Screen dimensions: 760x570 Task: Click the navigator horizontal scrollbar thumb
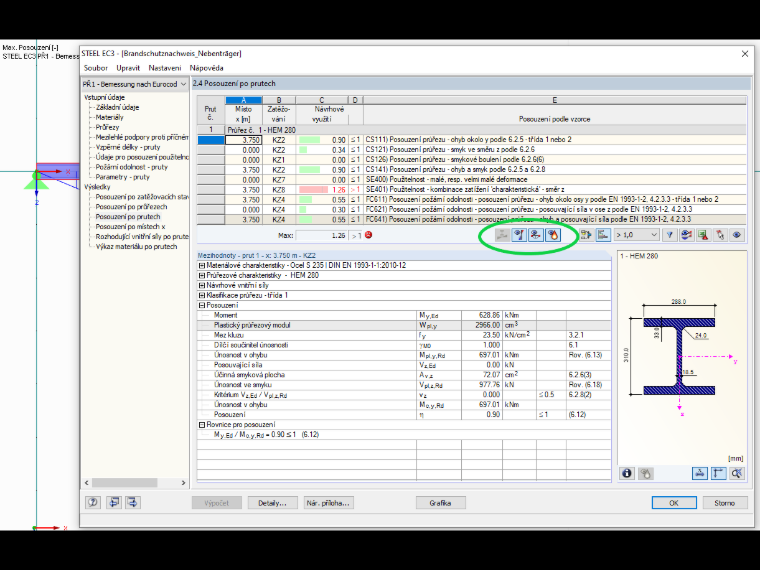[125, 483]
